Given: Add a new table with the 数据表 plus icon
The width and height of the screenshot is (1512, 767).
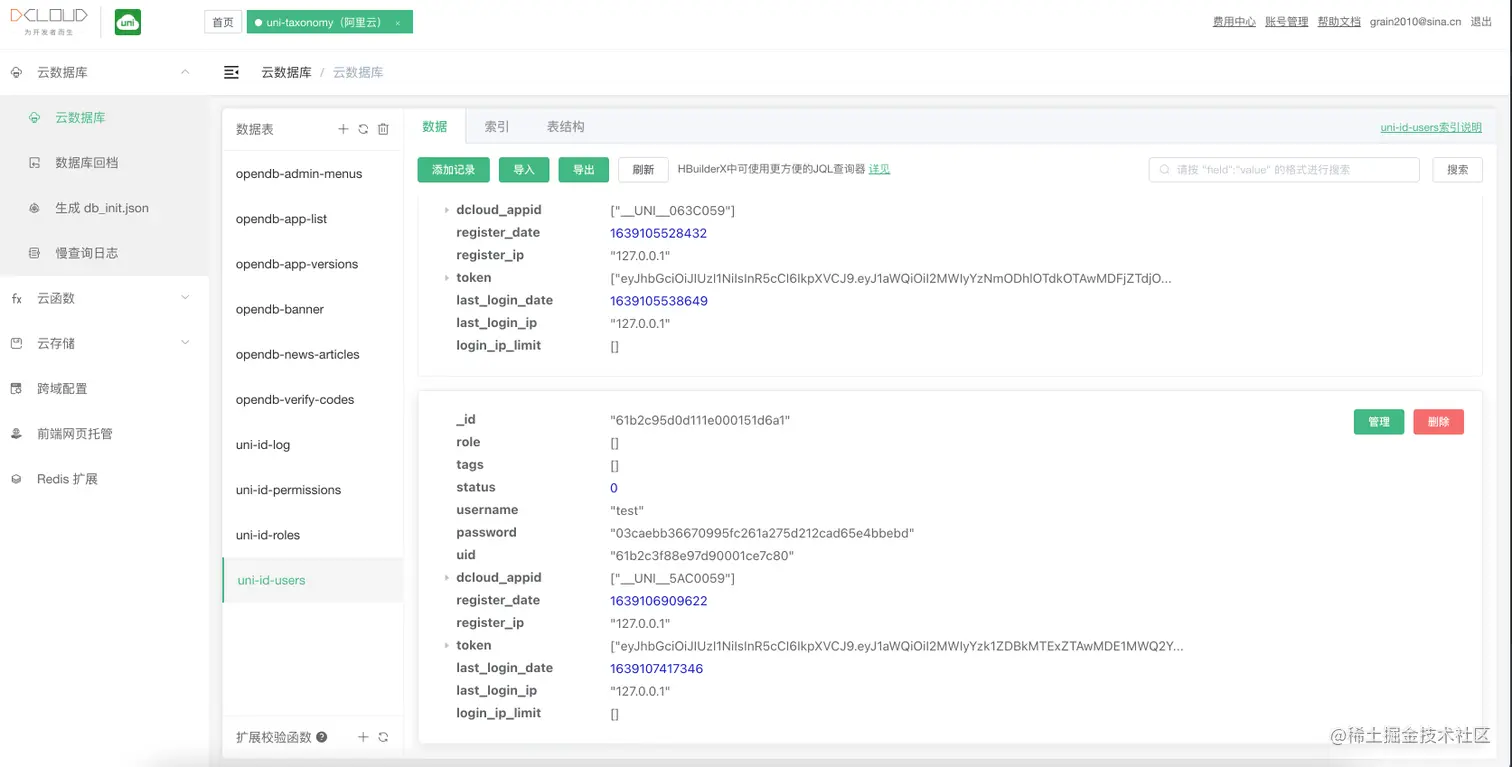Looking at the screenshot, I should coord(343,129).
